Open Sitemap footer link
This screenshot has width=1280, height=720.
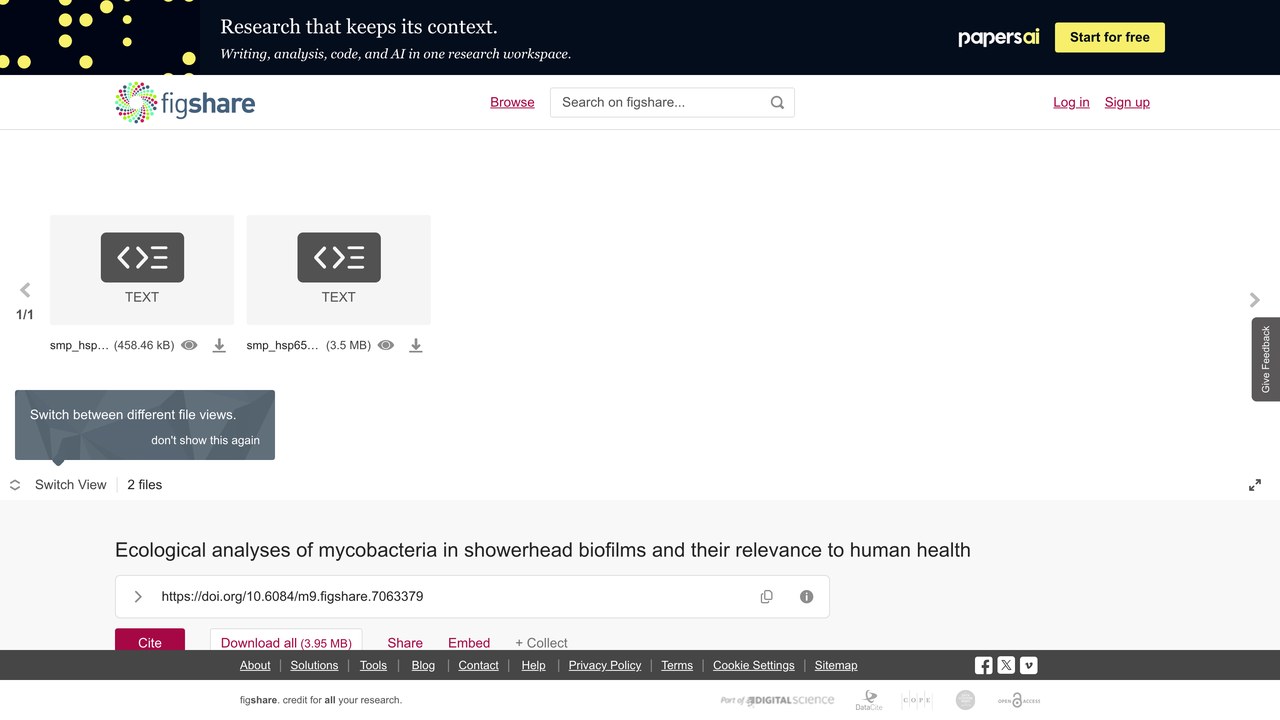[836, 665]
